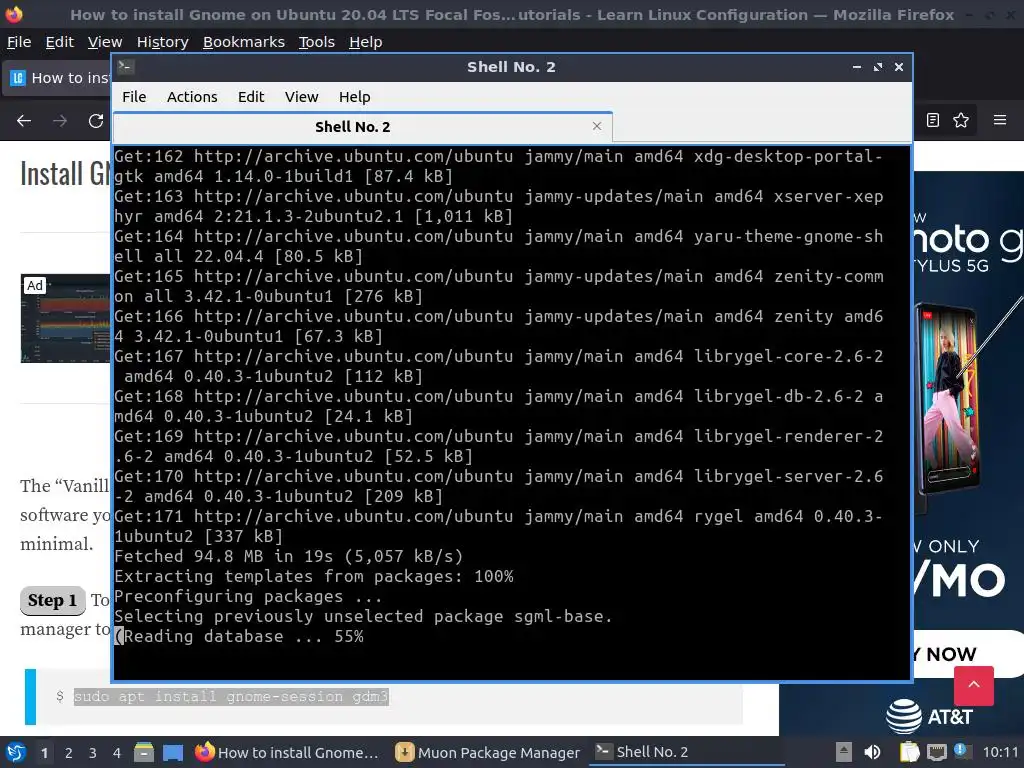Click 'Selecting previously unselected package sgml-base.' line

[363, 616]
